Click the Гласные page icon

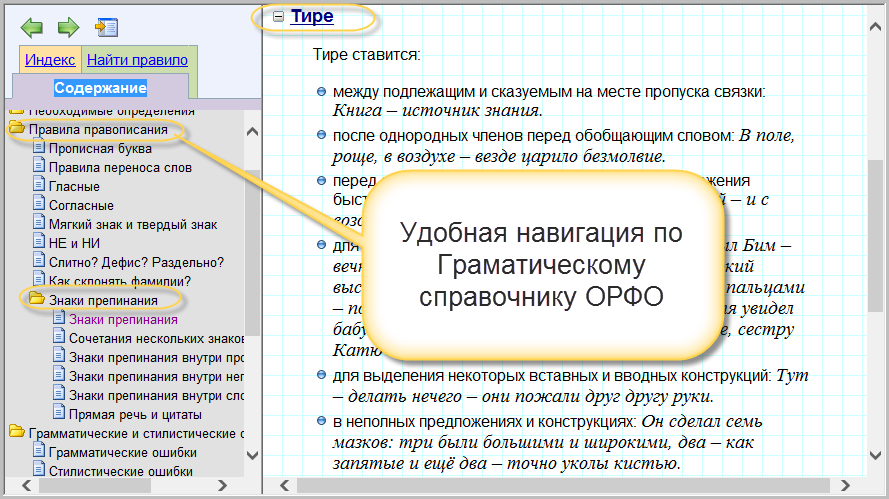tap(39, 184)
